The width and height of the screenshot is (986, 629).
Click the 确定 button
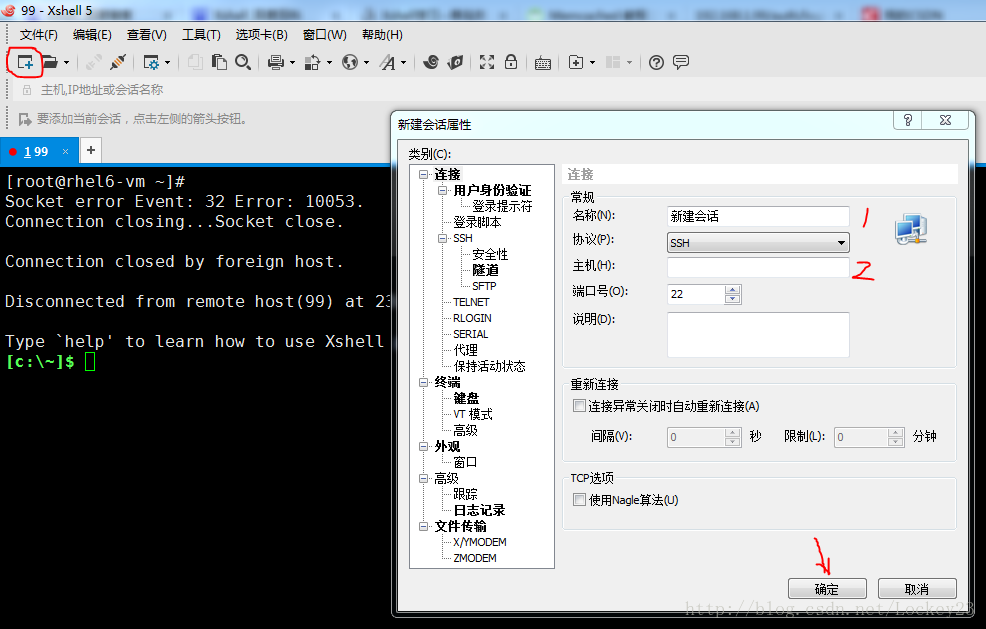coord(827,589)
